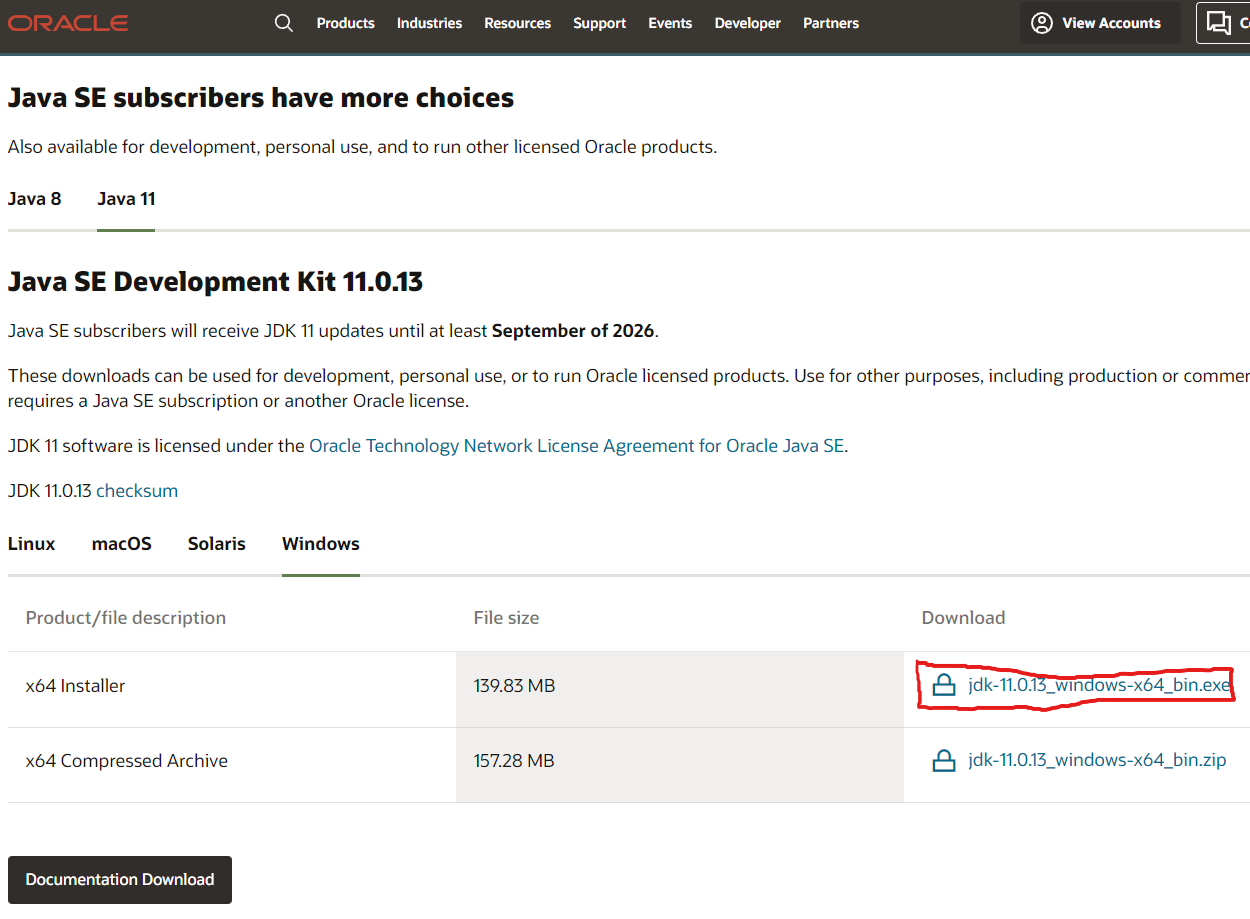Open the Support menu

coord(600,23)
